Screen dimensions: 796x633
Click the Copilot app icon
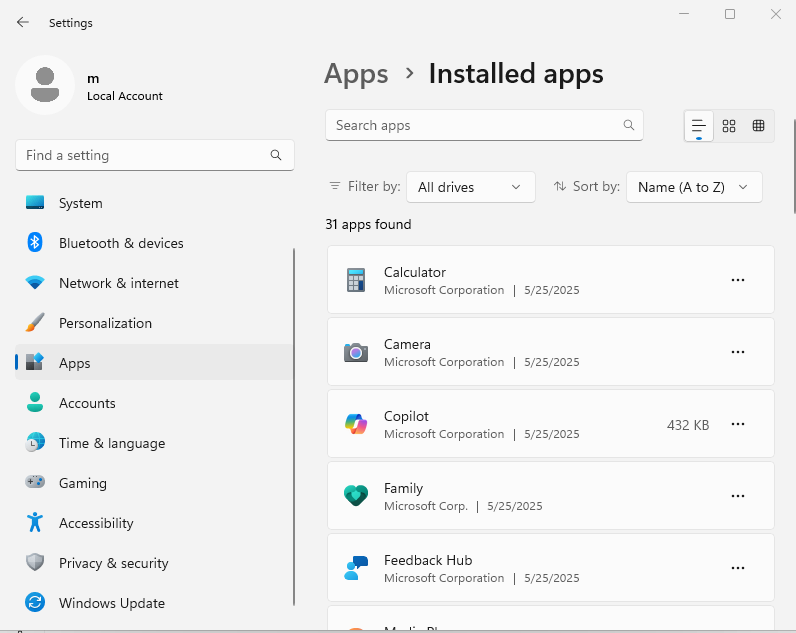(356, 424)
